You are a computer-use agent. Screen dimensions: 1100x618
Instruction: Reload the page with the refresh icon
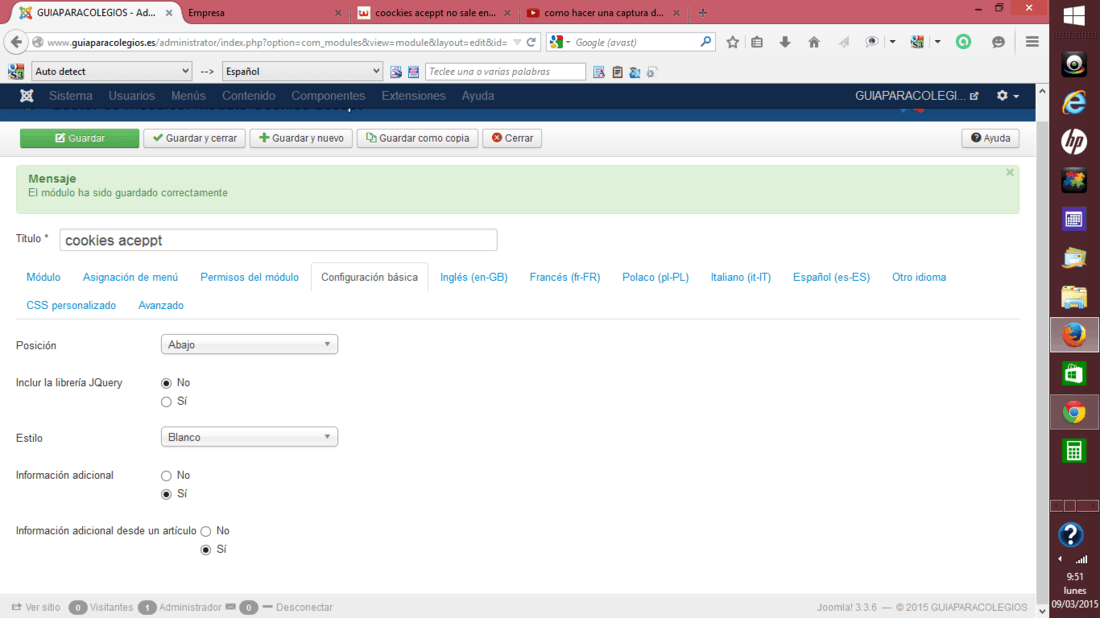coord(531,42)
